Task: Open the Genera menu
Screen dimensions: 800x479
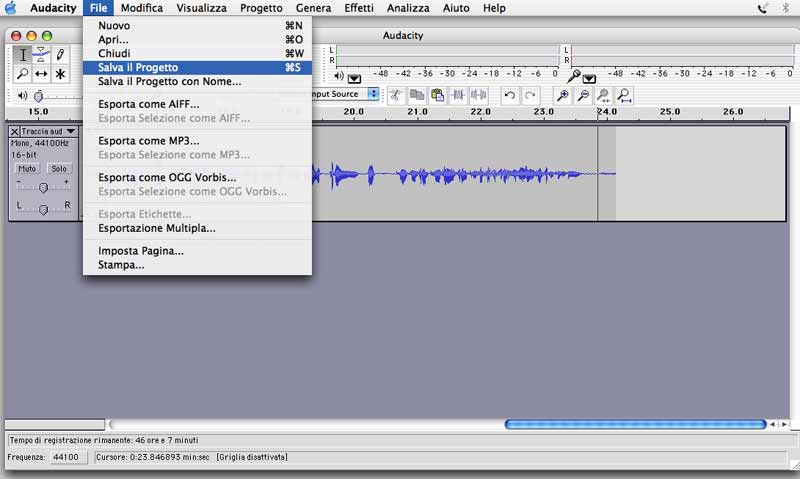Action: (313, 8)
